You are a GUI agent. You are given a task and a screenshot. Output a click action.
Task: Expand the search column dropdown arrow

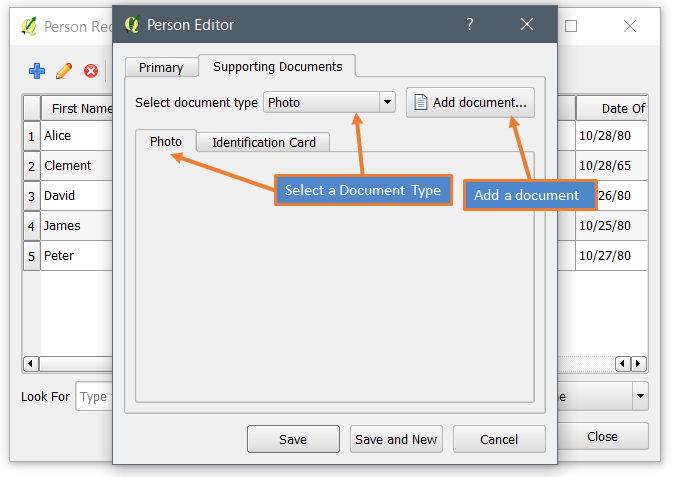tap(640, 396)
